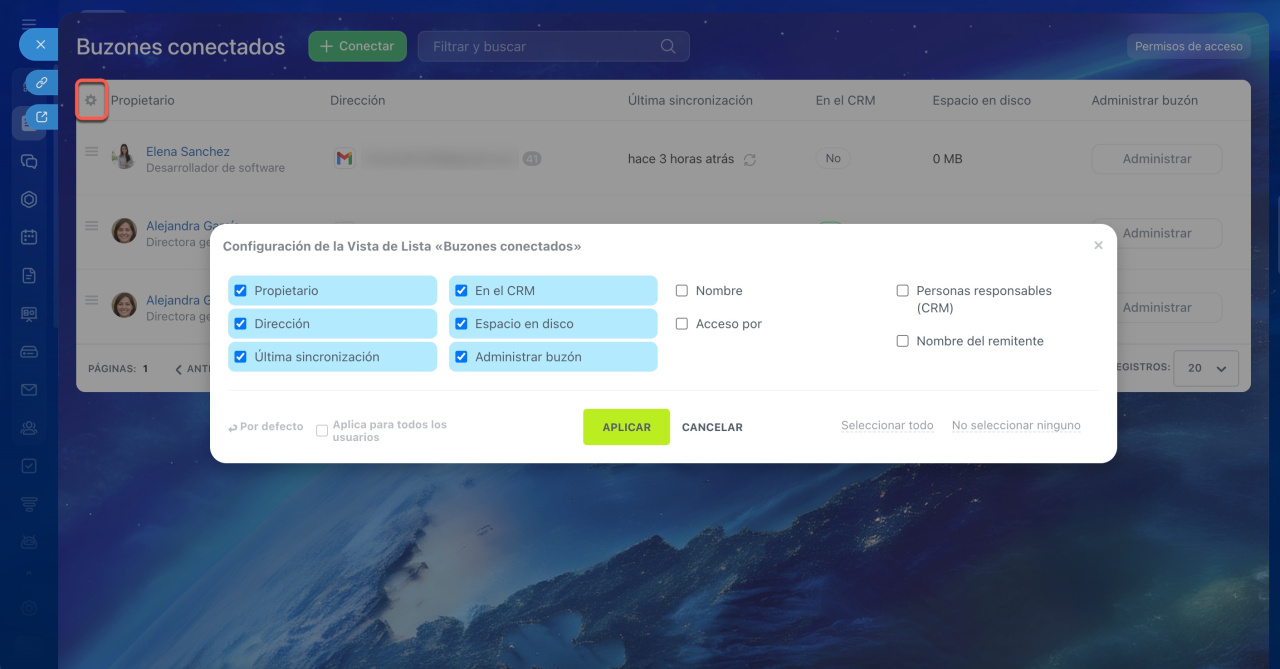Open the page in a new window icon
Viewport: 1280px width, 669px height.
(x=41, y=117)
